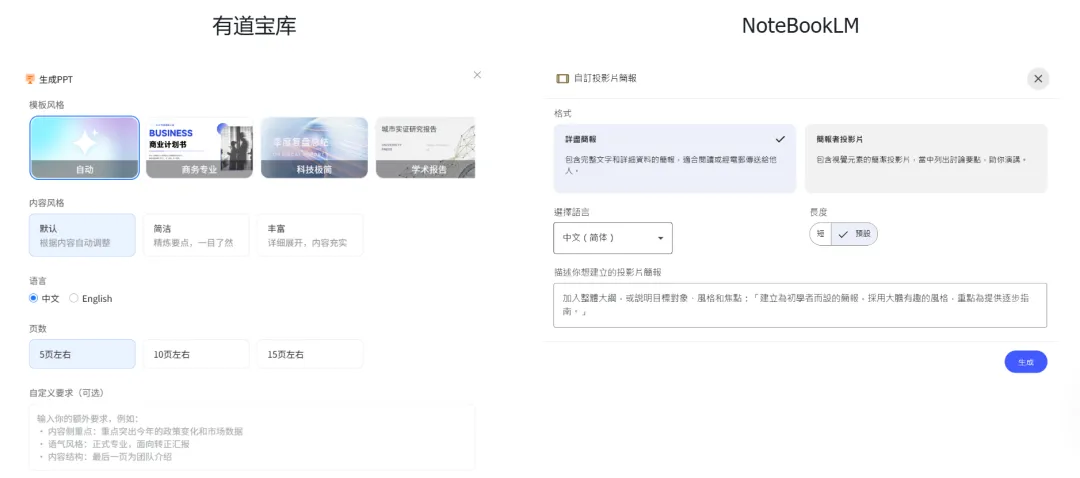Choose 預設 length option
This screenshot has width=1080, height=478.
pos(855,233)
